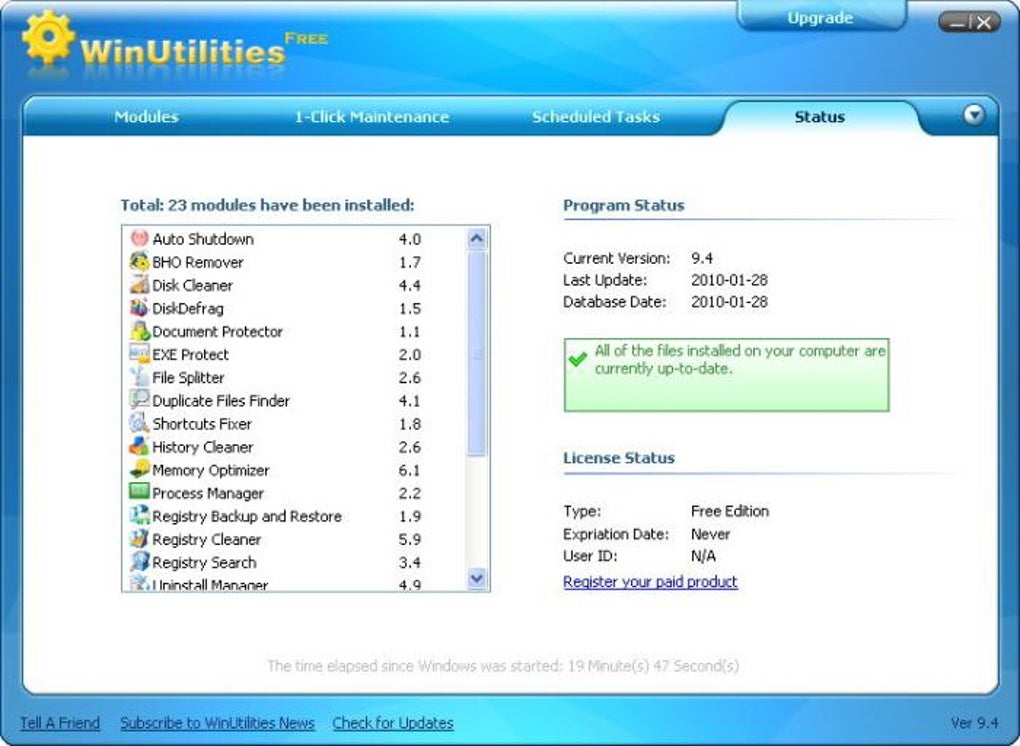The image size is (1020, 746).
Task: Select the Registry Cleaner row text
Action: [206, 539]
